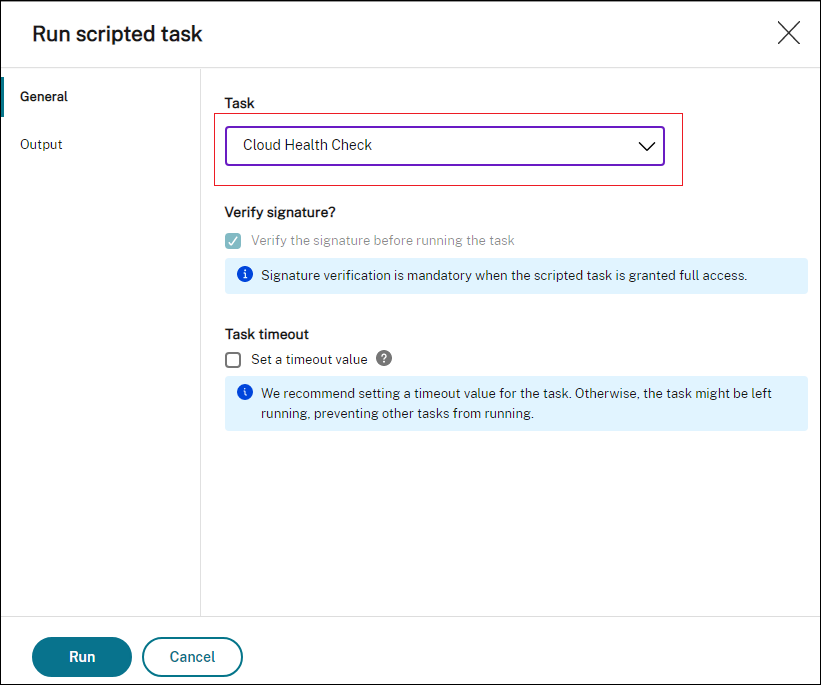Open the Output tab

click(x=41, y=145)
